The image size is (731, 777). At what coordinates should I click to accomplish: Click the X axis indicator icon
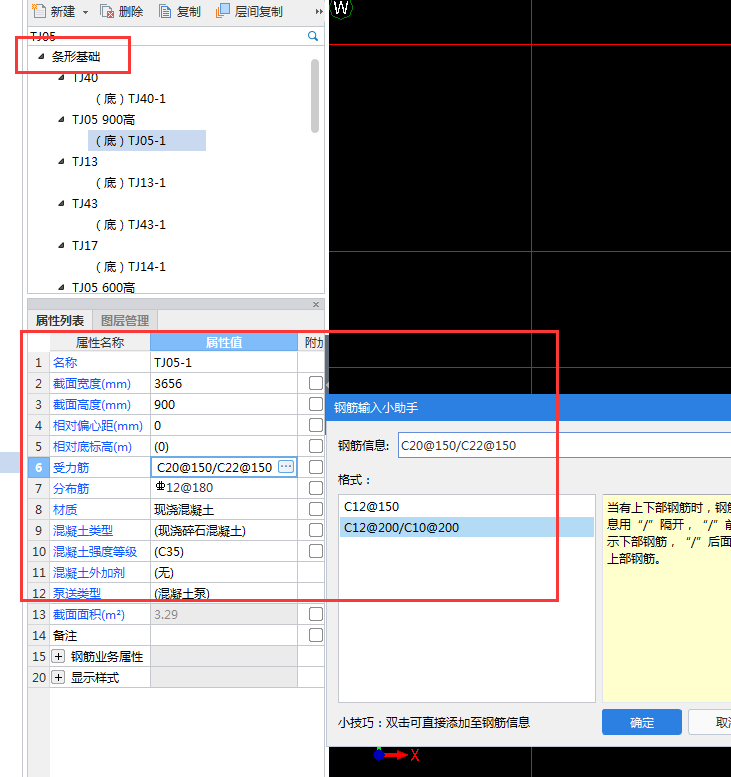[x=396, y=755]
